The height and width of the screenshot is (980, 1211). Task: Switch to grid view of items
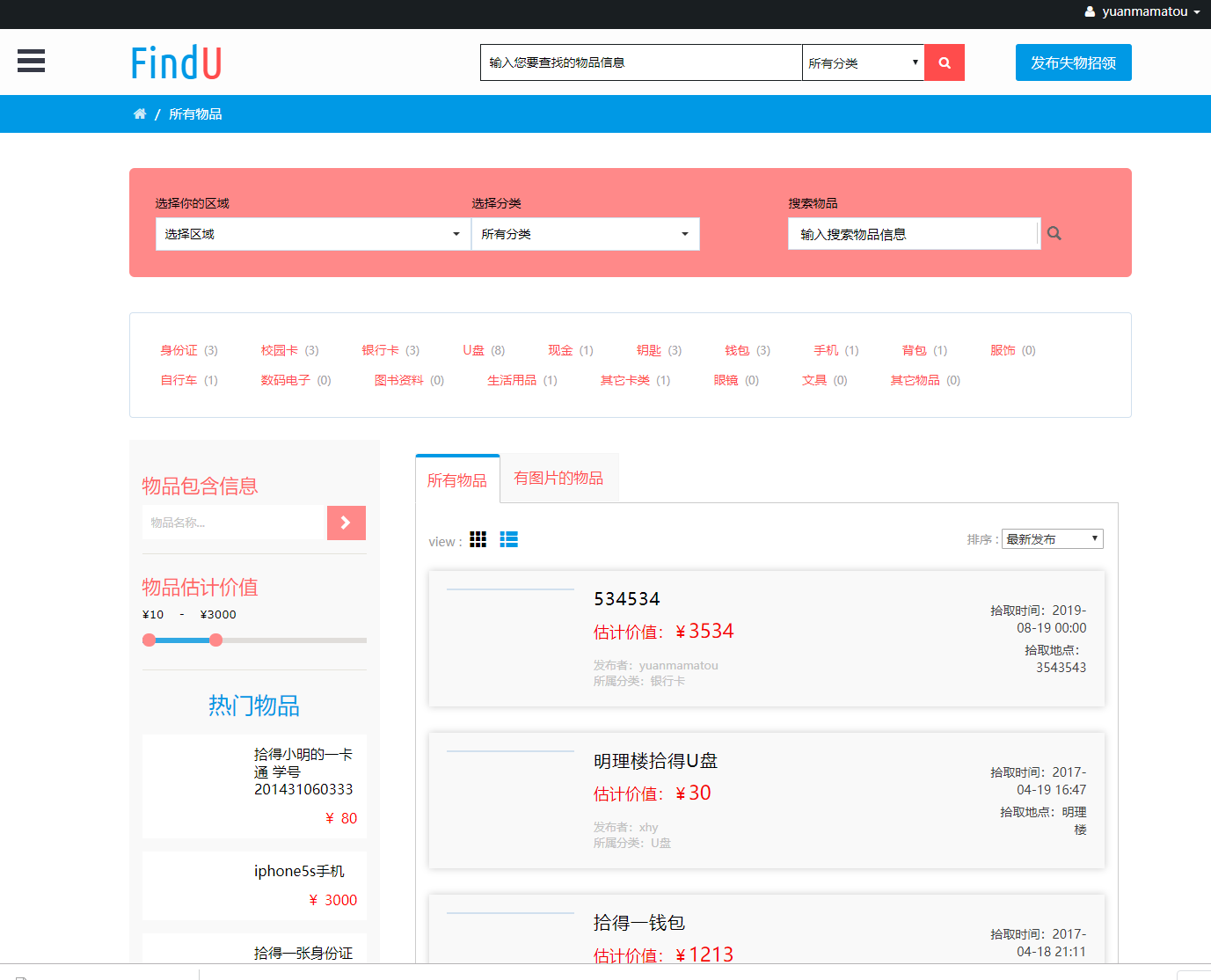point(478,539)
